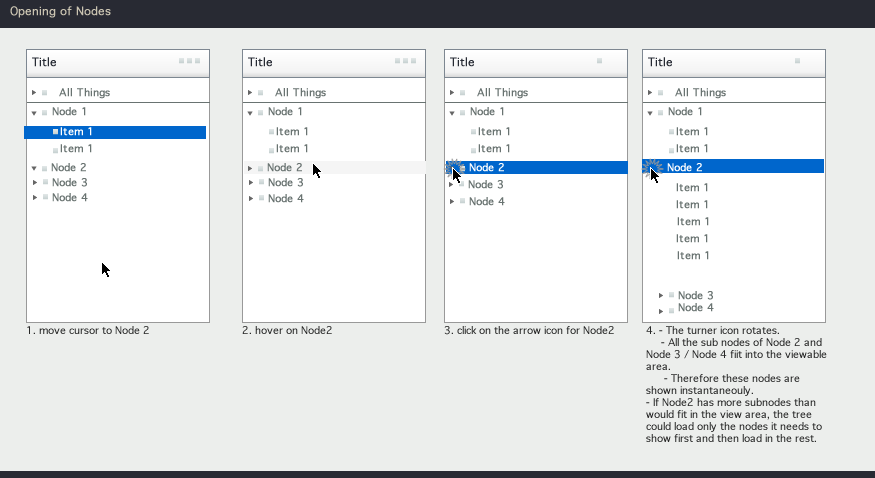Screen dimensions: 875x478
Task: Collapse Node 1 arrow in the second panel
Action: click(x=250, y=113)
